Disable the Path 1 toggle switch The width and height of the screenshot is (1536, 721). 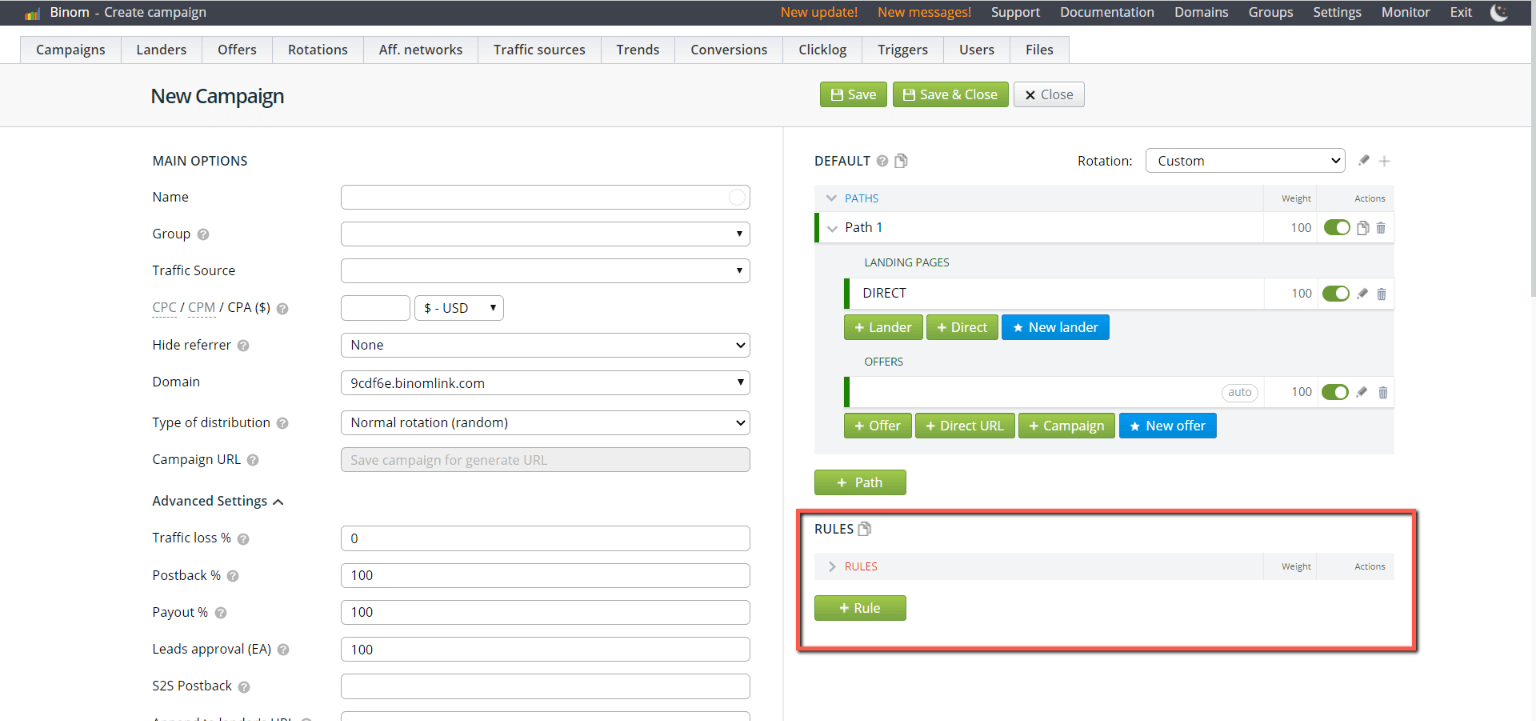point(1336,228)
